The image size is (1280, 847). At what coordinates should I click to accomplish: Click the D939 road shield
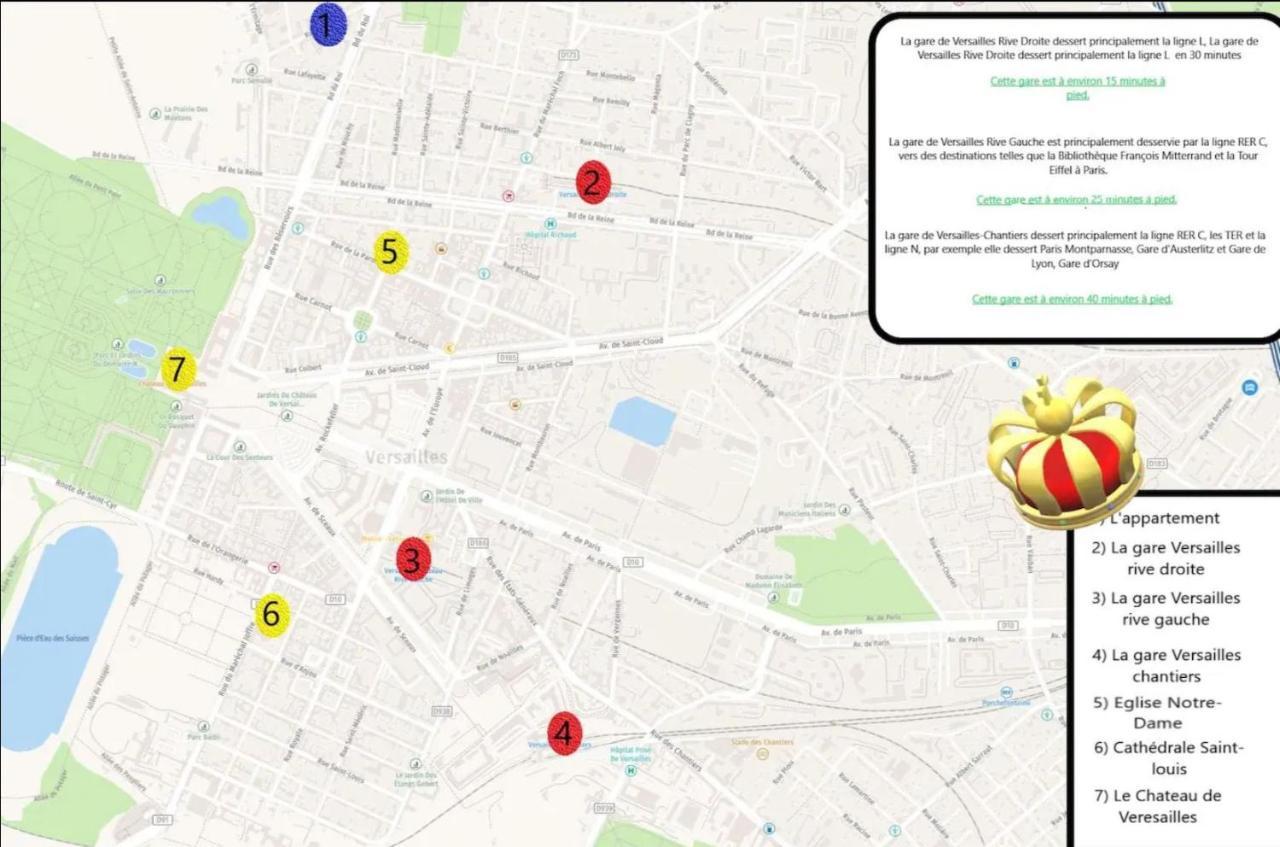tap(604, 806)
